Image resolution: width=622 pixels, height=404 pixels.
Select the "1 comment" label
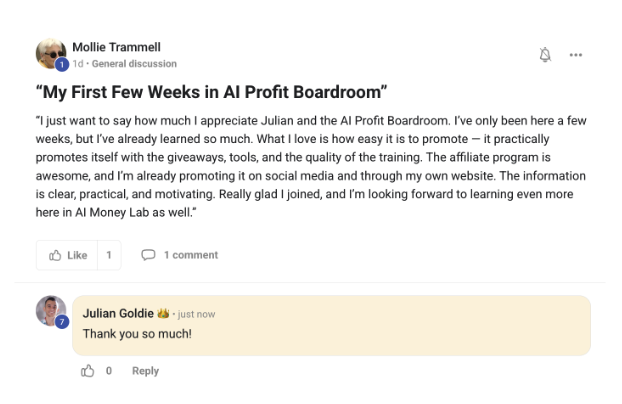[191, 255]
